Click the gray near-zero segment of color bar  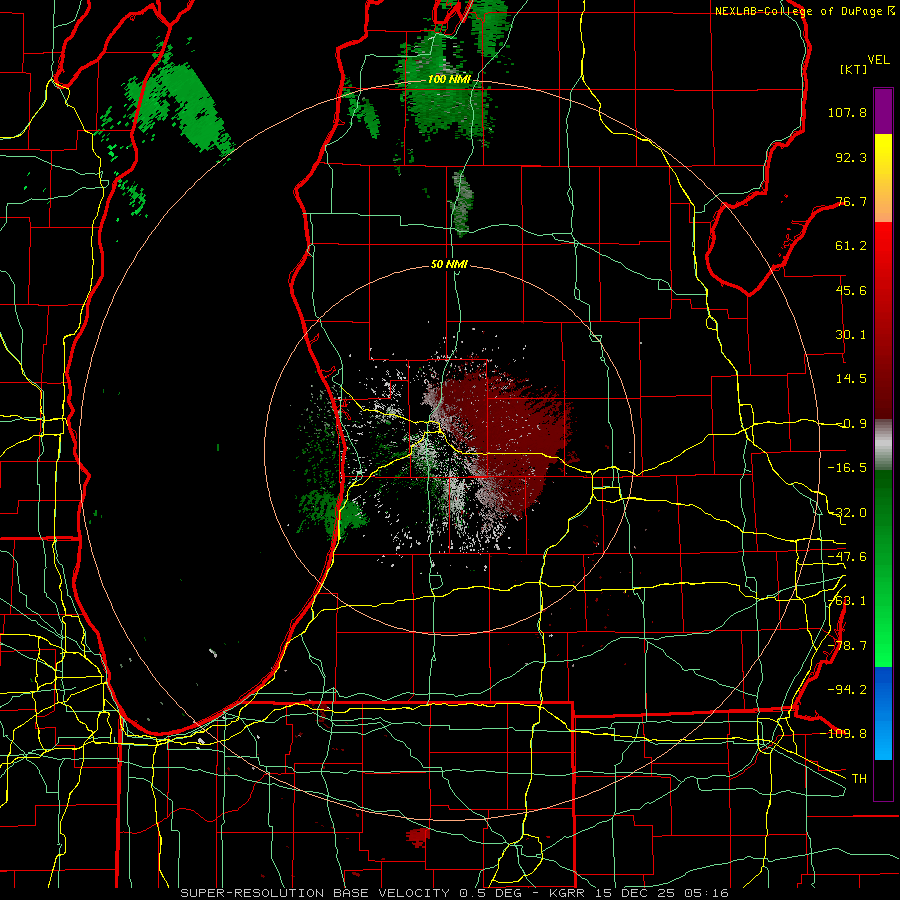[883, 444]
